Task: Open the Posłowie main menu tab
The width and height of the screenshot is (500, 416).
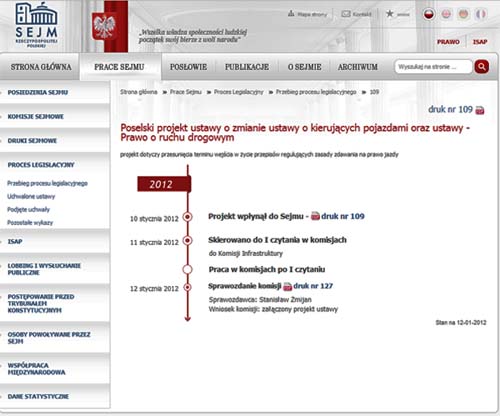Action: 188,67
